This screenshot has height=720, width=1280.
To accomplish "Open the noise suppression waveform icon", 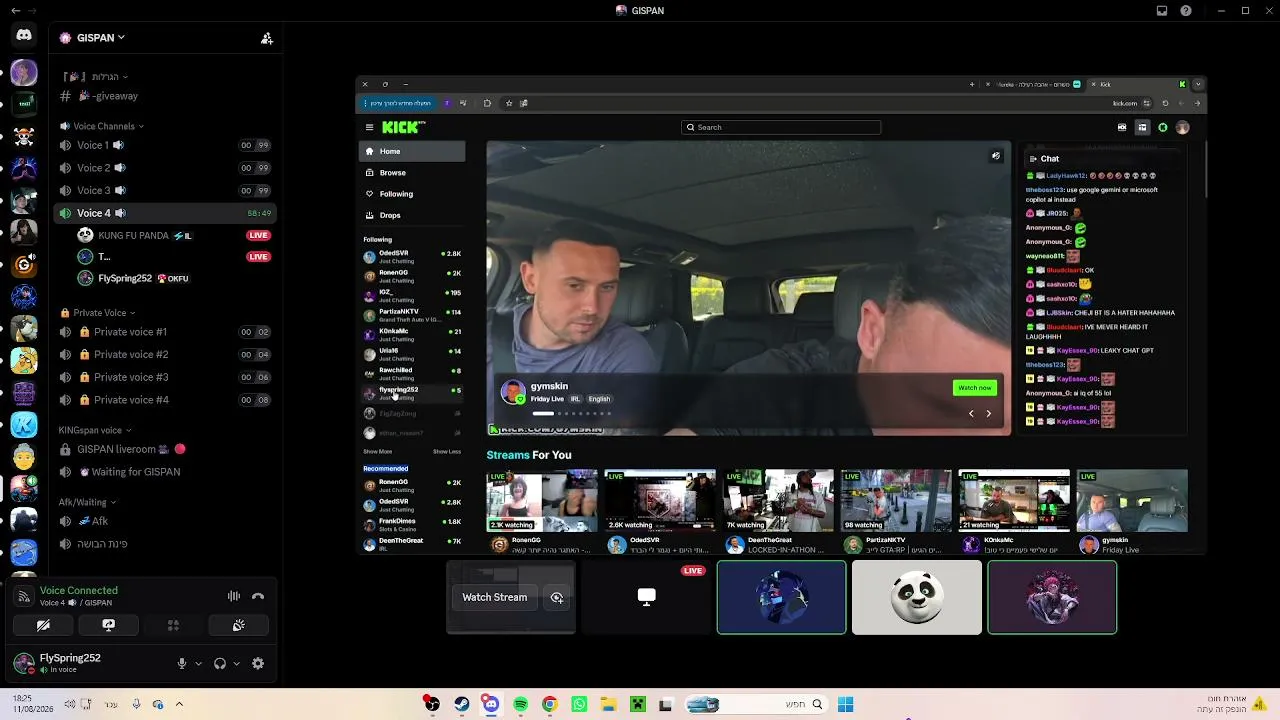I will 234,596.
